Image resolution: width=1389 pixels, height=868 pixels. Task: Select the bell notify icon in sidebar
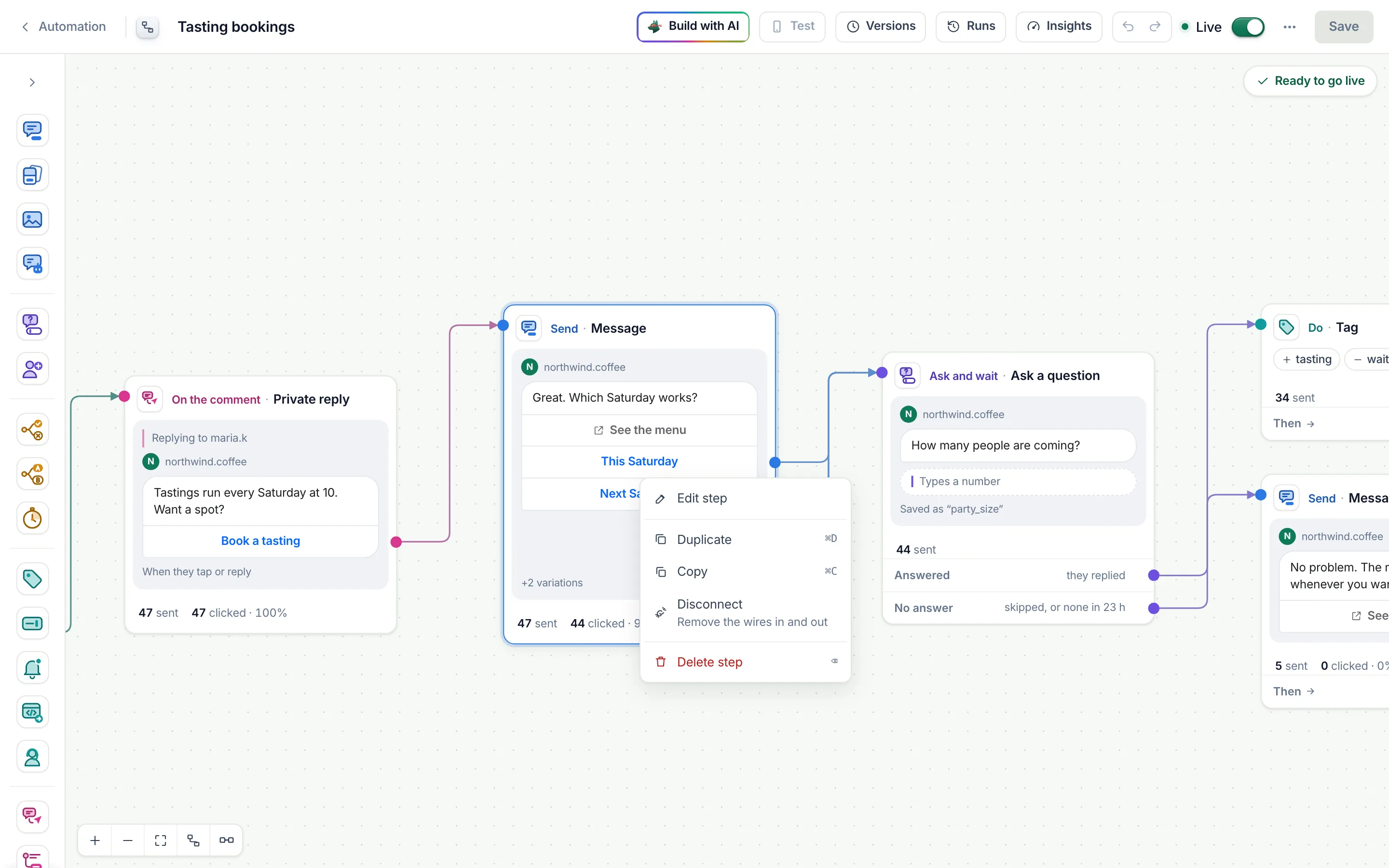pos(33,668)
